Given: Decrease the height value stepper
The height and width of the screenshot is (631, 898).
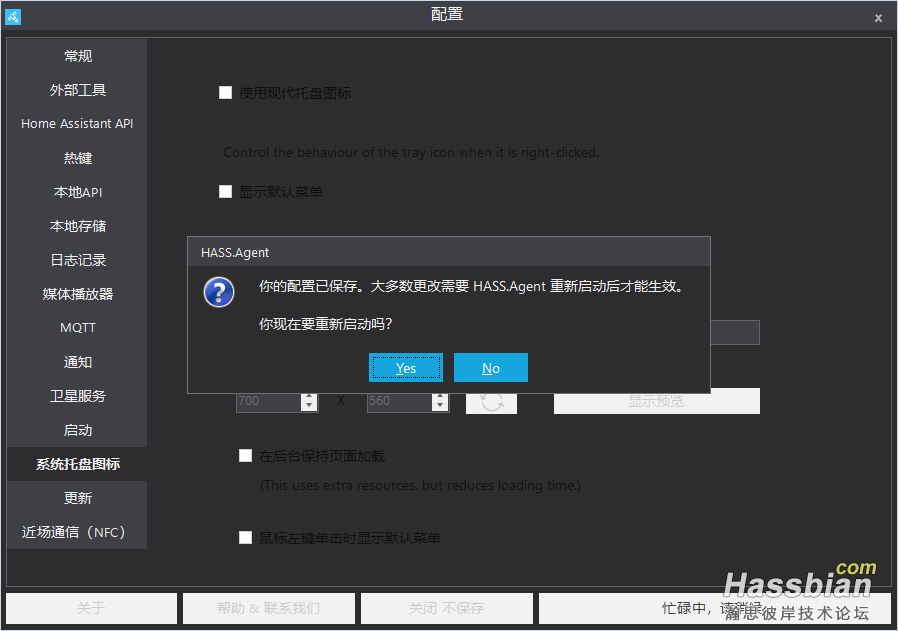Looking at the screenshot, I should pyautogui.click(x=440, y=406).
